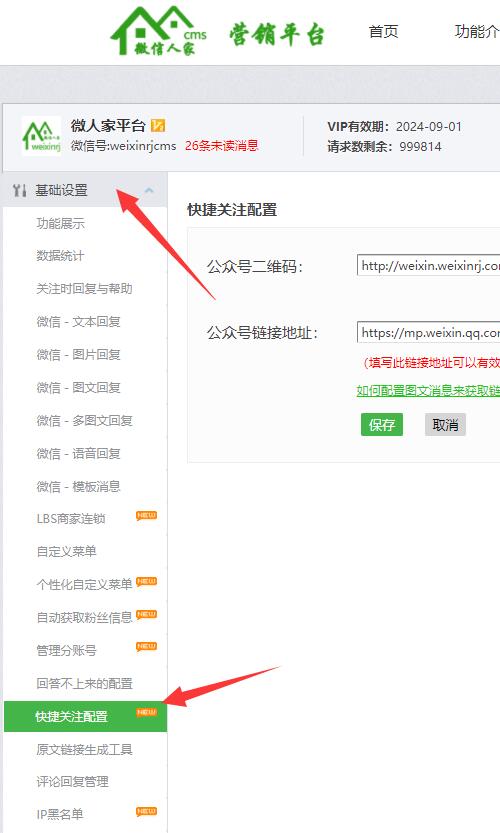Open 数据统计 in the sidebar

60,256
